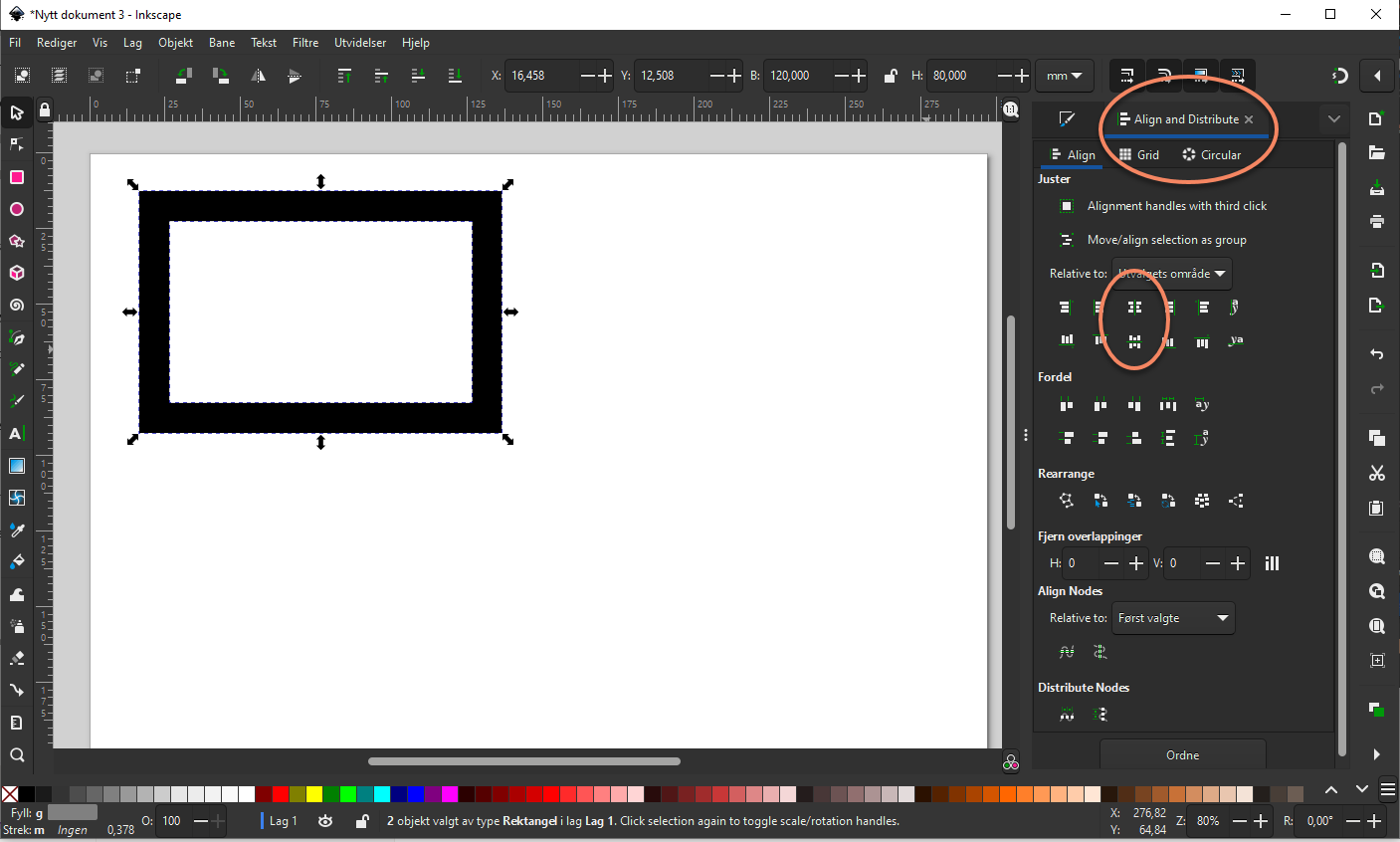This screenshot has width=1400, height=842.
Task: Select the Ellipse tool
Action: (17, 209)
